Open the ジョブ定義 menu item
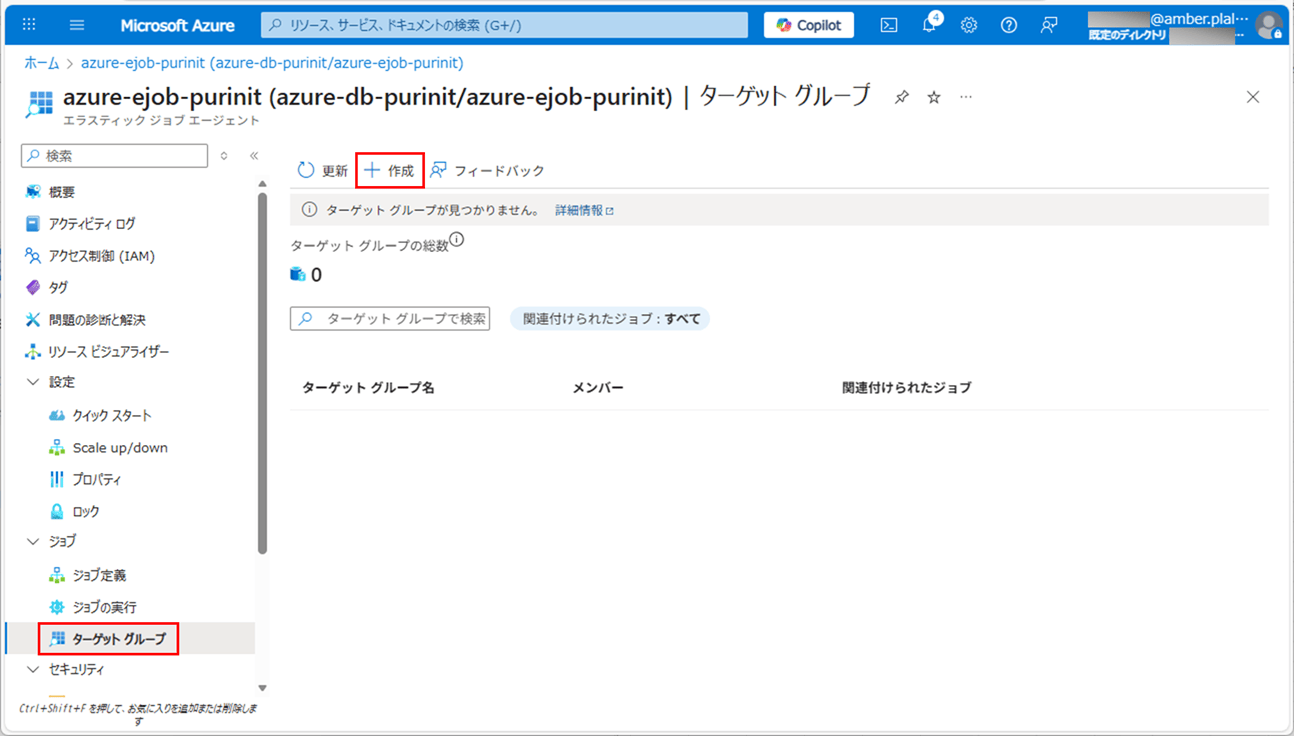1294x736 pixels. [99, 575]
